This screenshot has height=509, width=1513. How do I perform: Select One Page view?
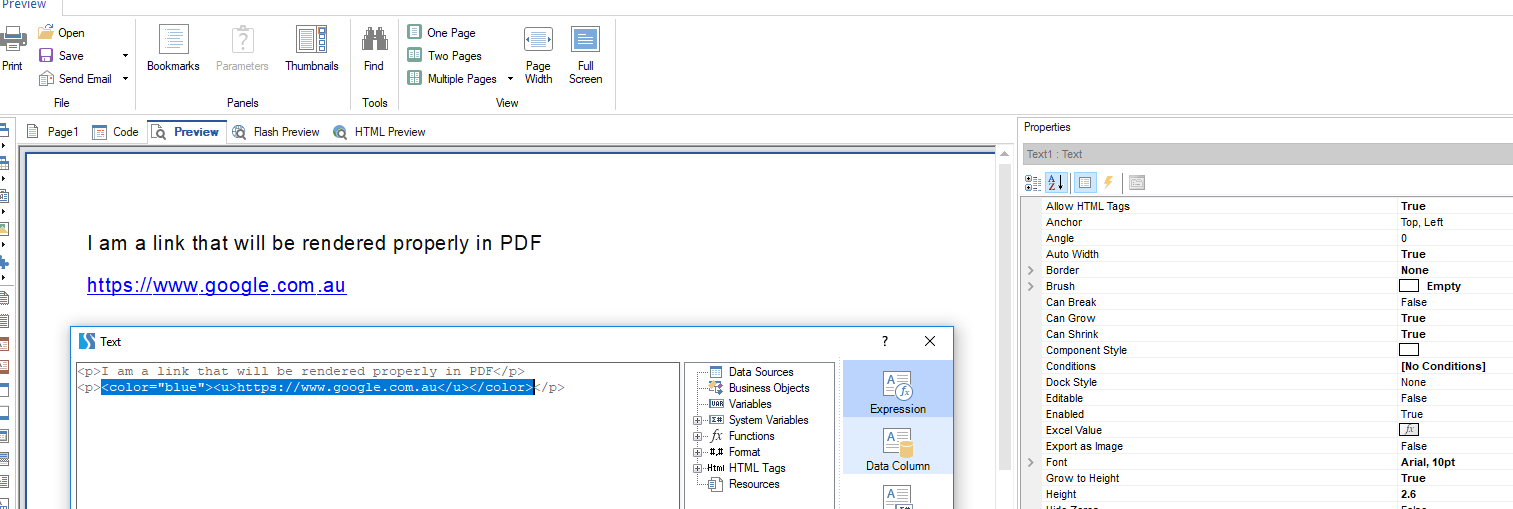[441, 33]
